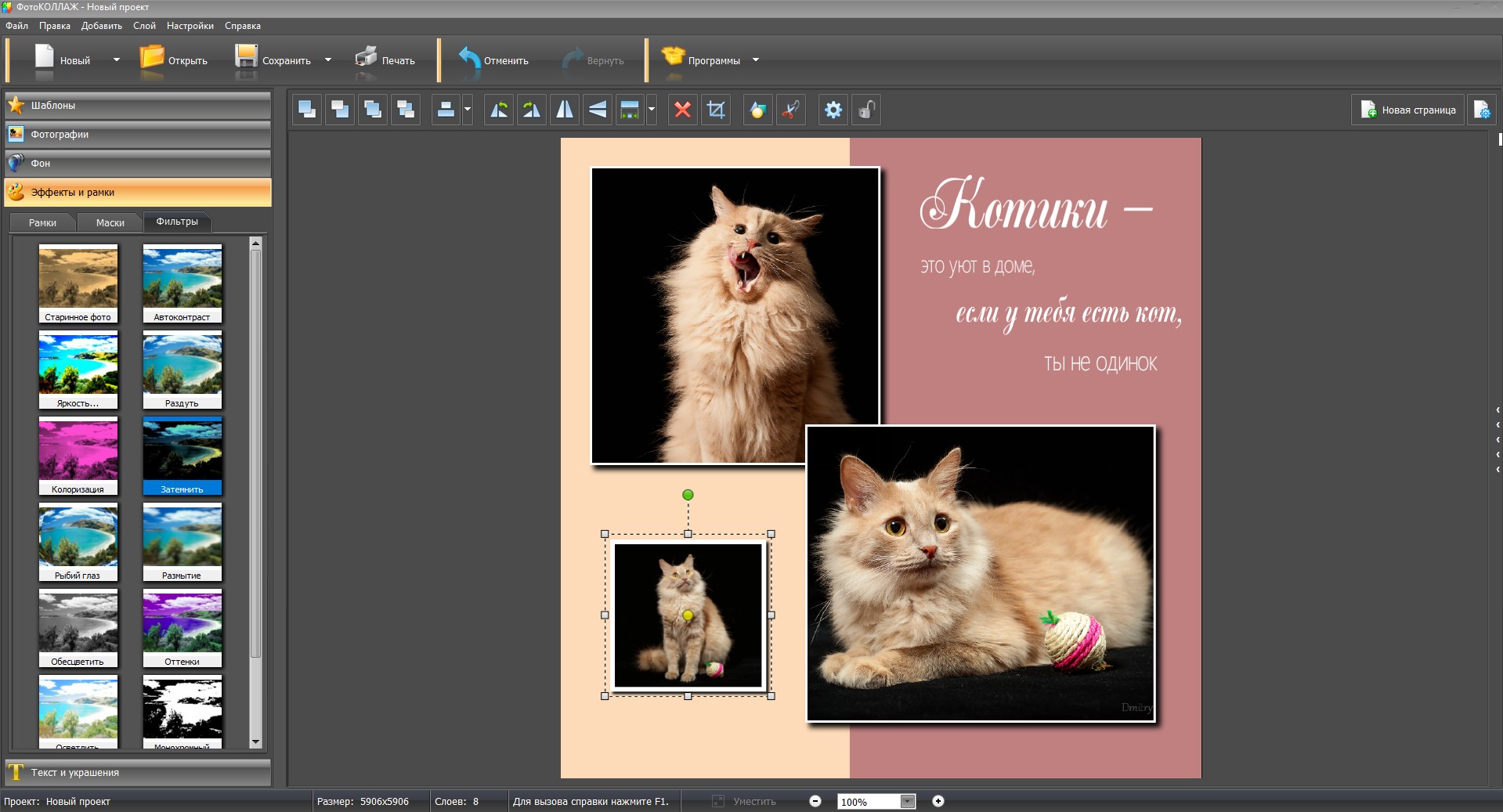
Task: Click the Отменить undo button
Action: (x=493, y=60)
